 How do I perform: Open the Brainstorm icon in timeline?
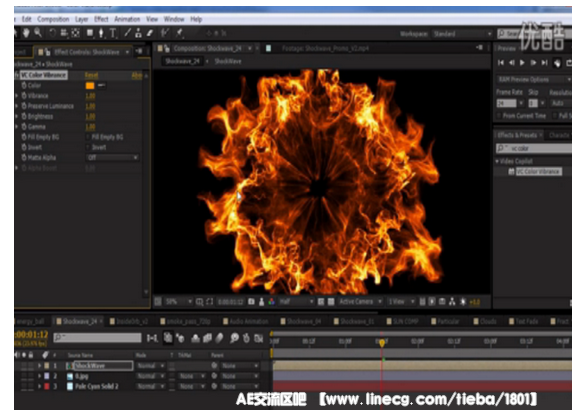tap(234, 339)
